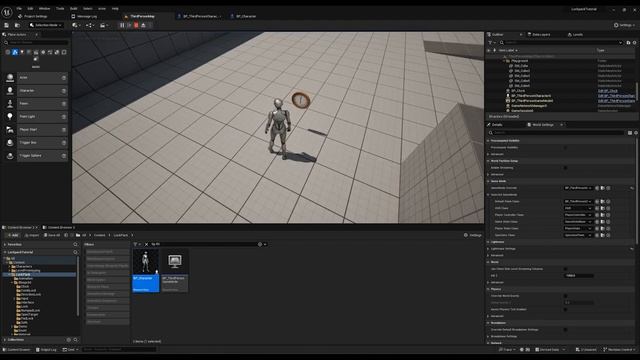This screenshot has height=360, width=640.
Task: Click the Player Start entry in Place Actors
Action: tap(36, 130)
